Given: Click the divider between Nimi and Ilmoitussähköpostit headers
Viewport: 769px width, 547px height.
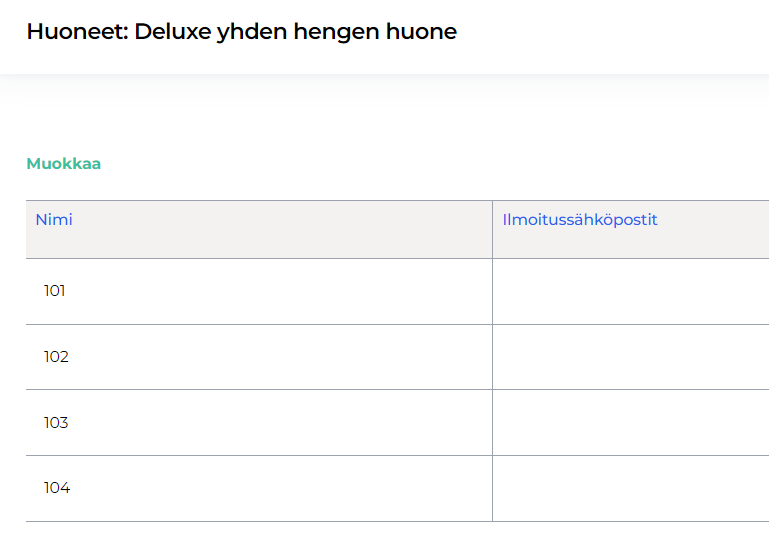Looking at the screenshot, I should [x=492, y=229].
